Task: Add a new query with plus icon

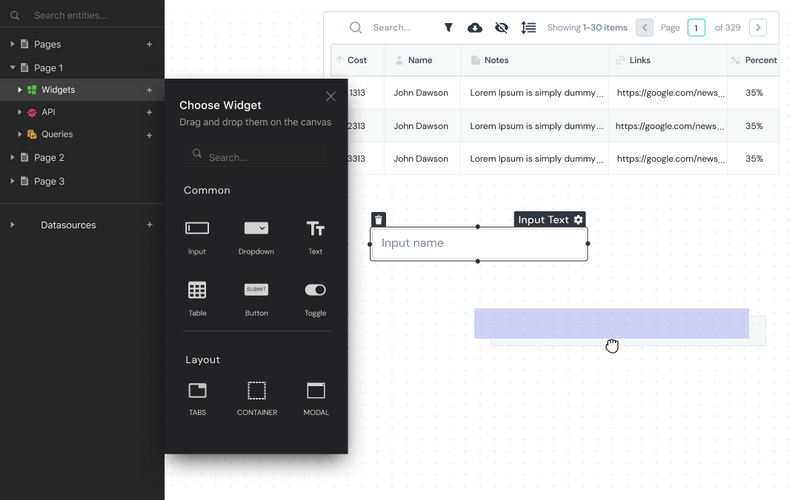Action: tap(149, 135)
